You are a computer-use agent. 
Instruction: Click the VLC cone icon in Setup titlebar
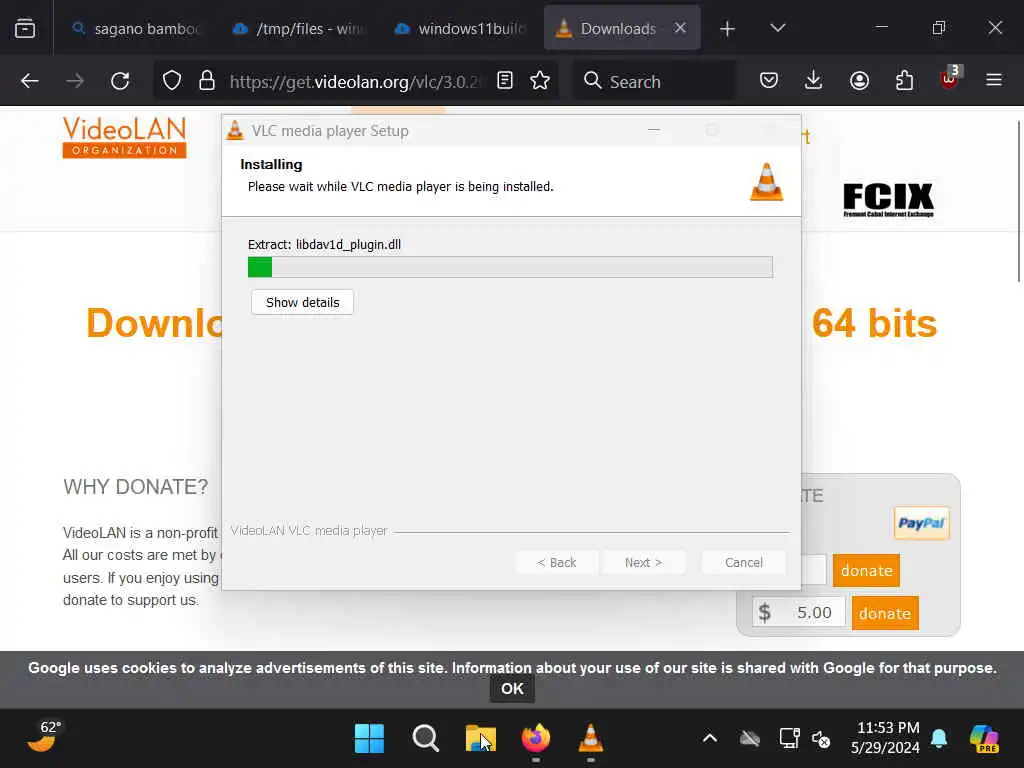pyautogui.click(x=235, y=130)
